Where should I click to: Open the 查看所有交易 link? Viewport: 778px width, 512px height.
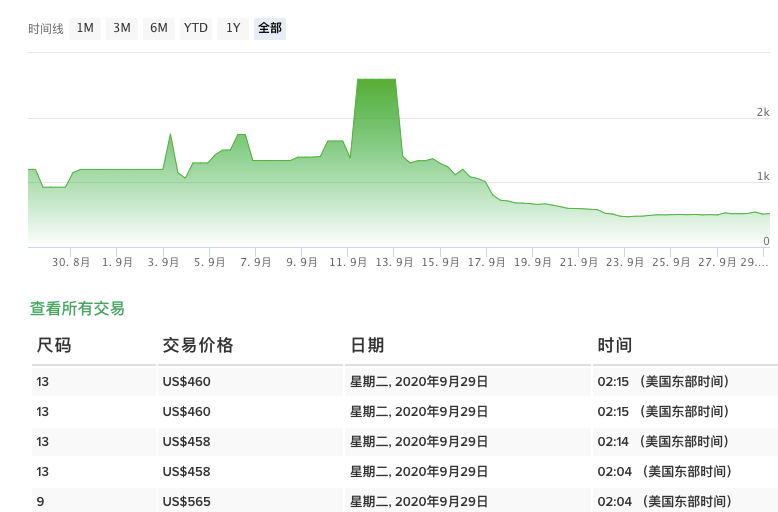tap(78, 308)
